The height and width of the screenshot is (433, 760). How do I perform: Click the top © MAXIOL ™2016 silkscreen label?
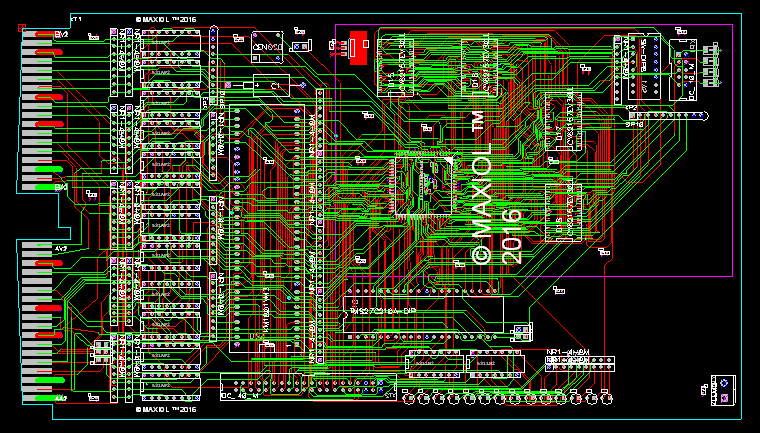167,19
